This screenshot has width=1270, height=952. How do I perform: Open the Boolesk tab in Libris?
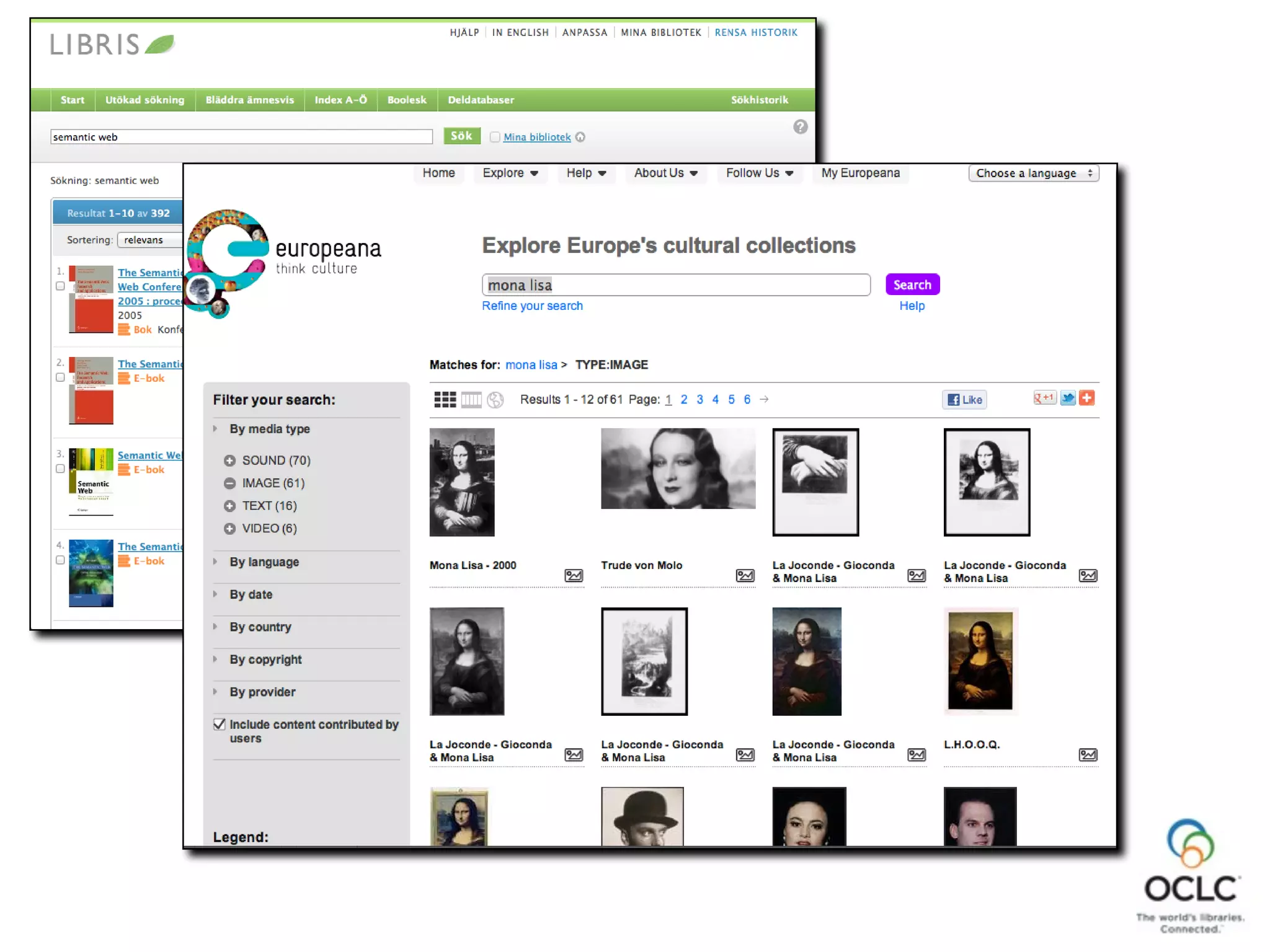pyautogui.click(x=407, y=100)
